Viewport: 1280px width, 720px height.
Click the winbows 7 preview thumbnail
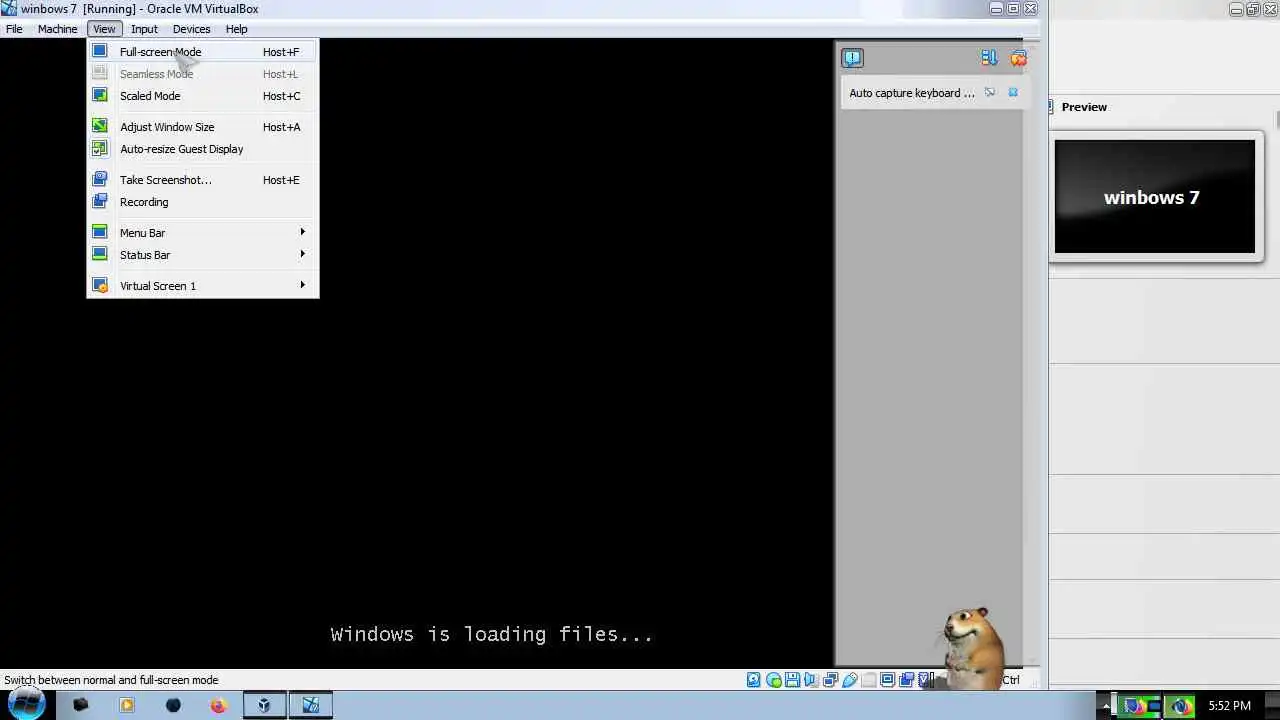pos(1155,196)
